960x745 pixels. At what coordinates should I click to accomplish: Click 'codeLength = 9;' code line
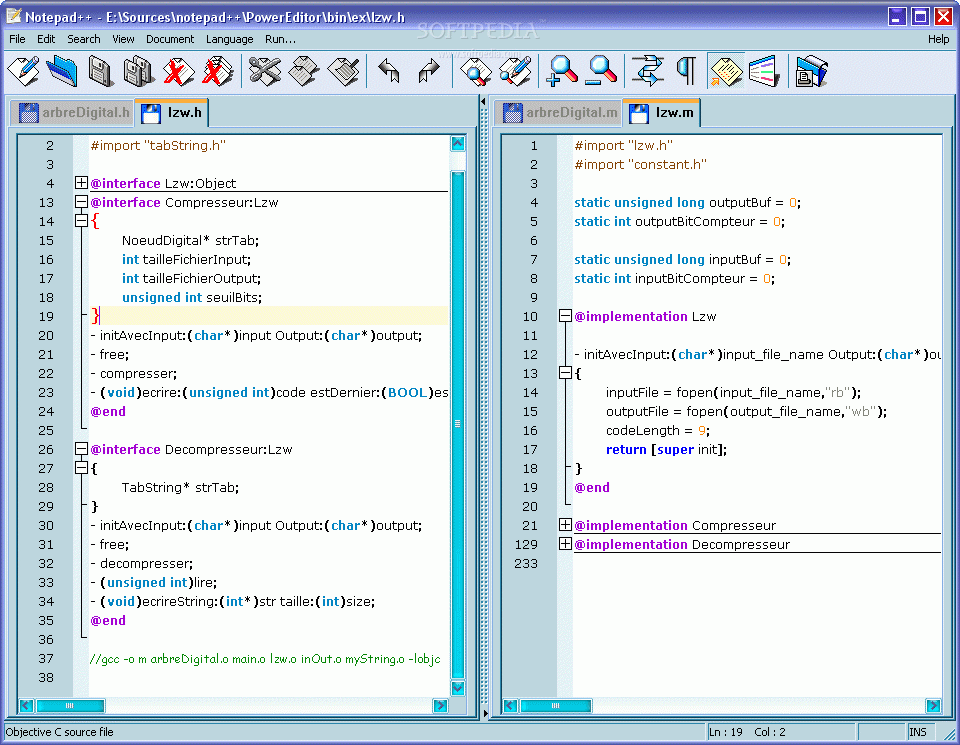[658, 430]
